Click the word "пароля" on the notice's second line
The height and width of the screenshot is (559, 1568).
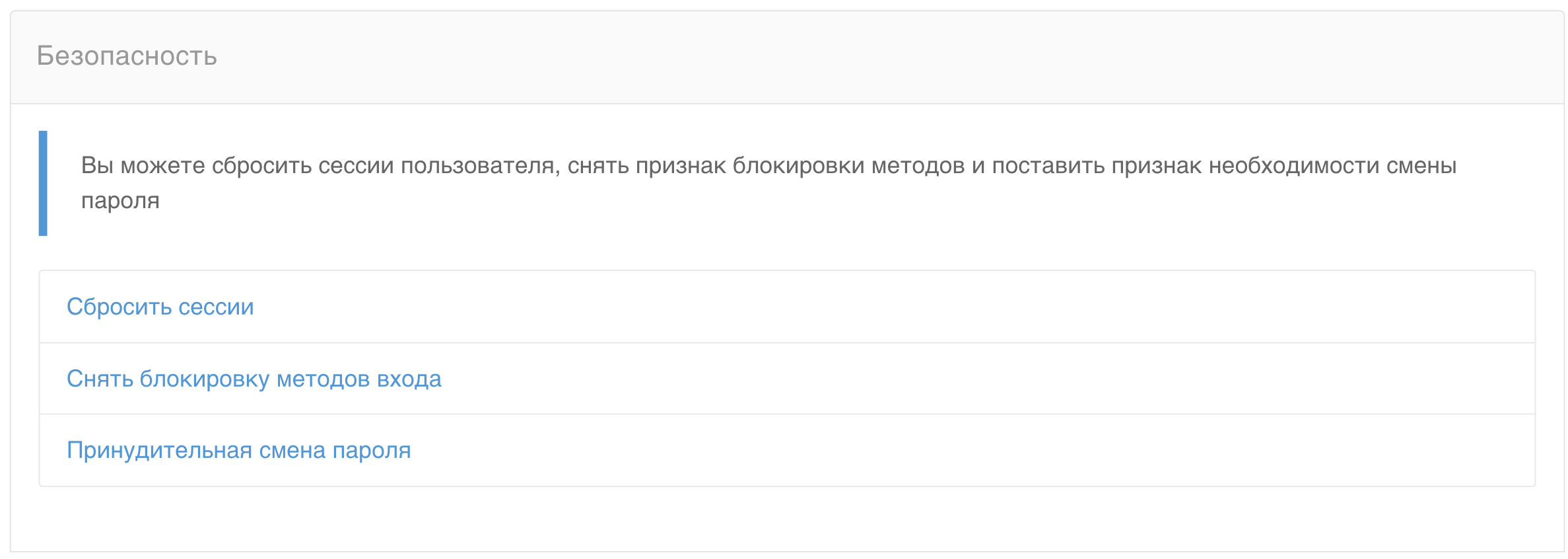[x=120, y=200]
